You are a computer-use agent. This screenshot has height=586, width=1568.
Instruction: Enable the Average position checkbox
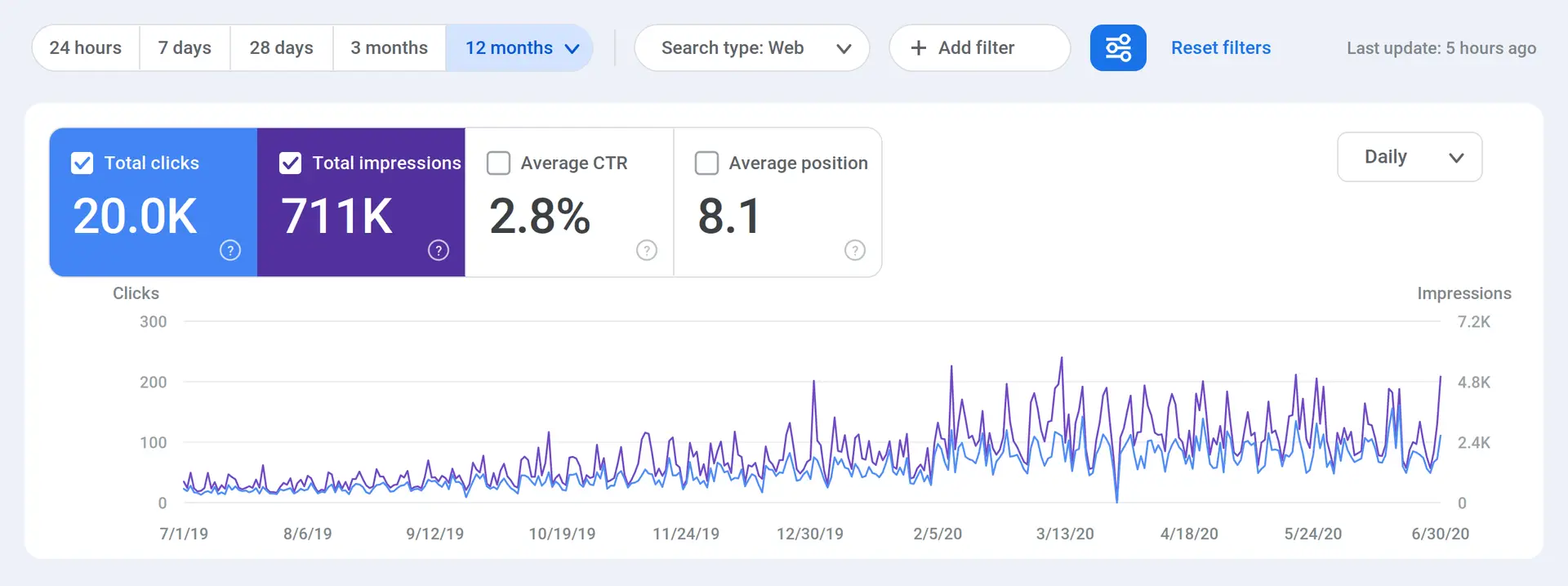click(x=707, y=163)
